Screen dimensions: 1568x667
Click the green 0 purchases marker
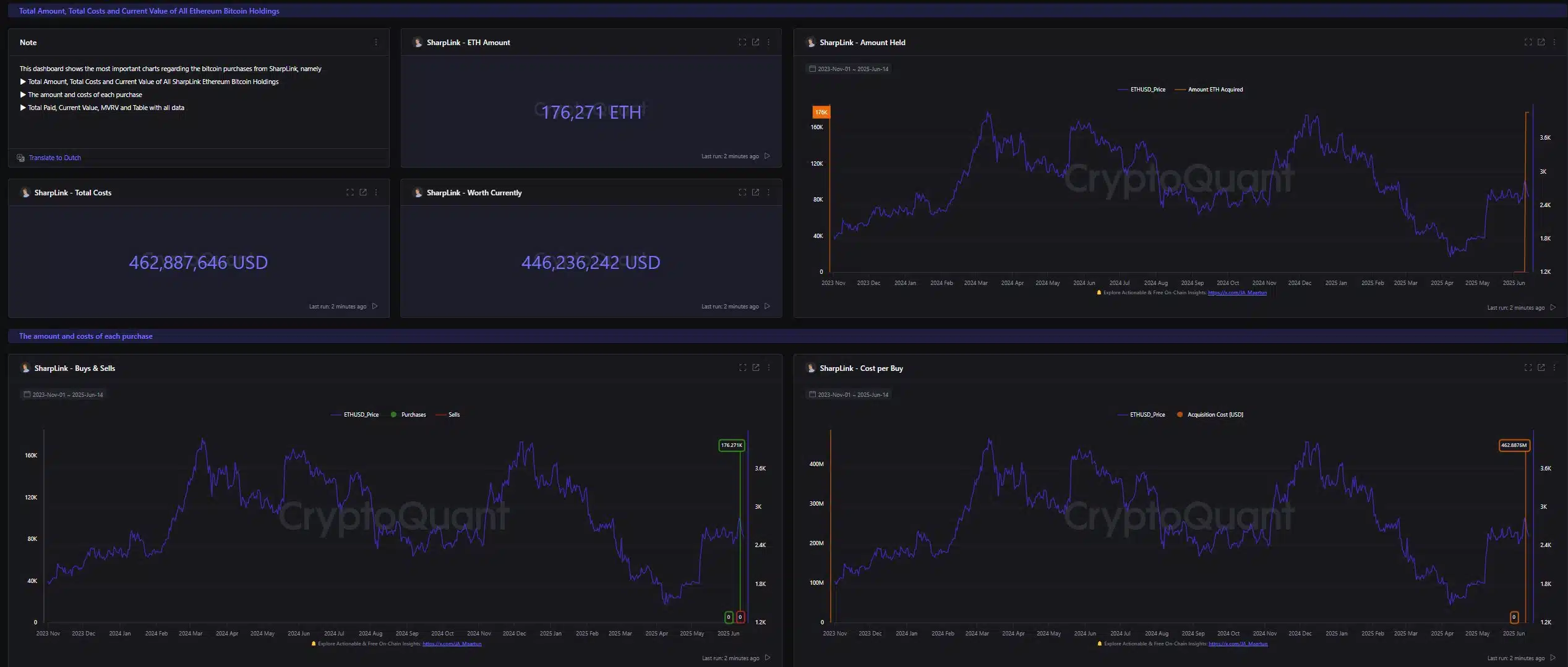[x=729, y=617]
